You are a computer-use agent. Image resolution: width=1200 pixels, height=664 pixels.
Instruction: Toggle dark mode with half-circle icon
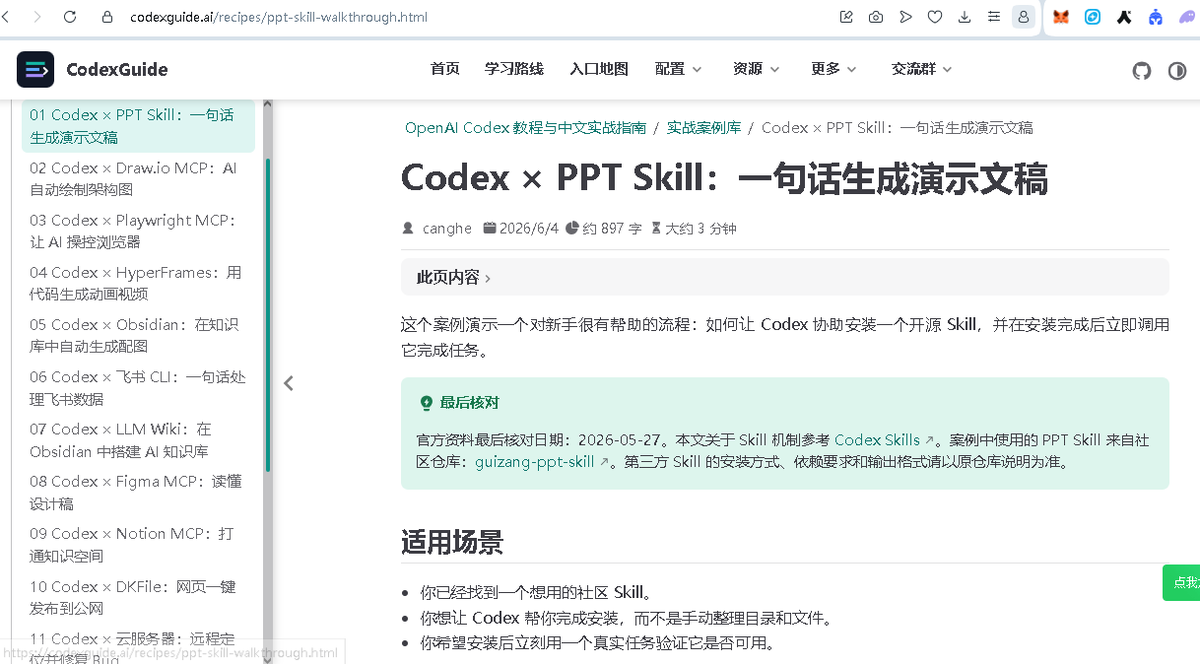[x=1177, y=70]
